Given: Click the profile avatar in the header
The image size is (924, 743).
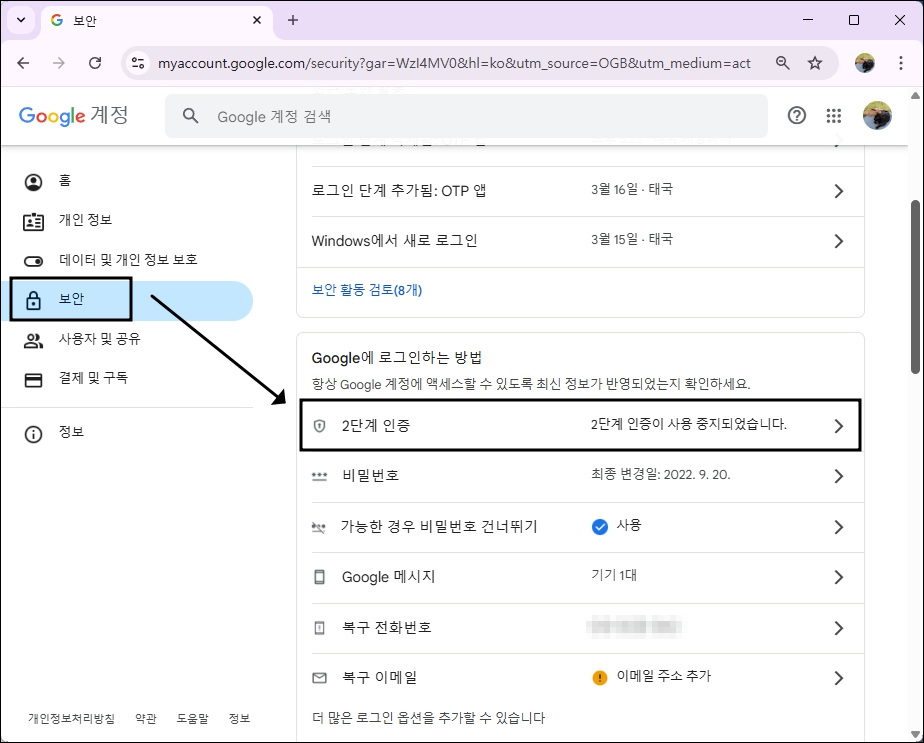Looking at the screenshot, I should coord(878,114).
